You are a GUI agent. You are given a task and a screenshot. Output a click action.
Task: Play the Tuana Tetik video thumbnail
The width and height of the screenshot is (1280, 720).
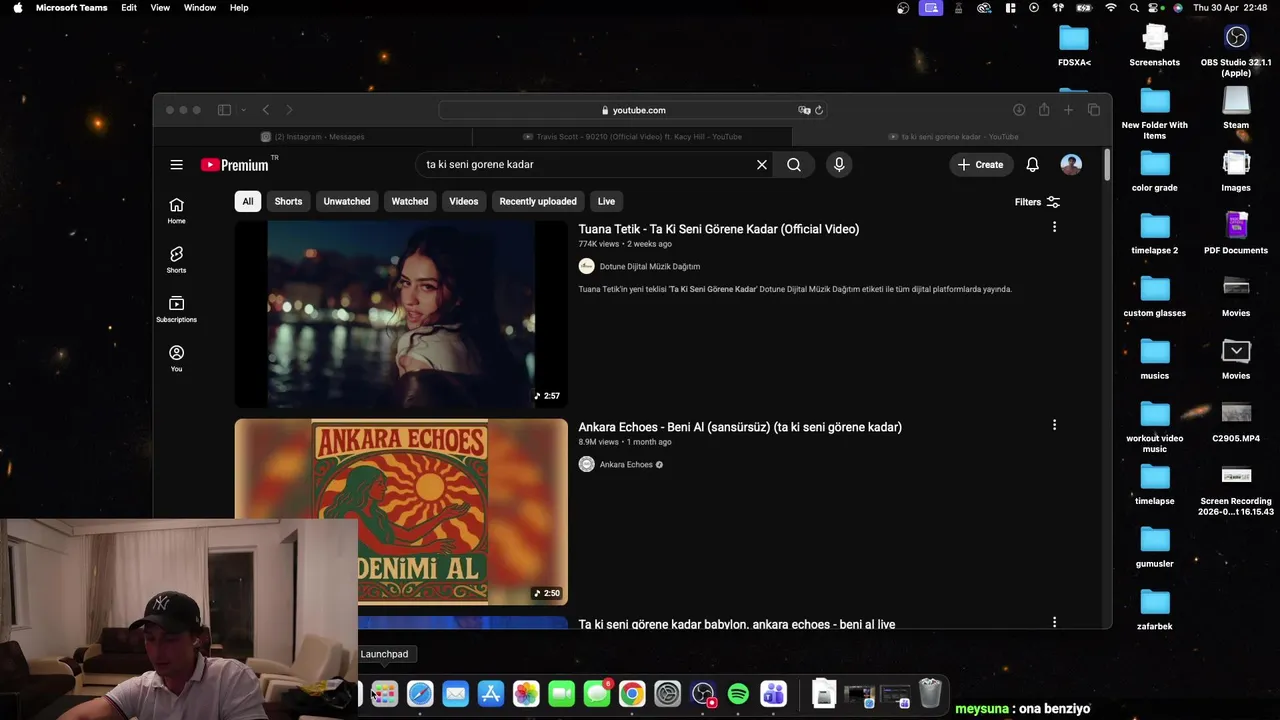tap(401, 314)
